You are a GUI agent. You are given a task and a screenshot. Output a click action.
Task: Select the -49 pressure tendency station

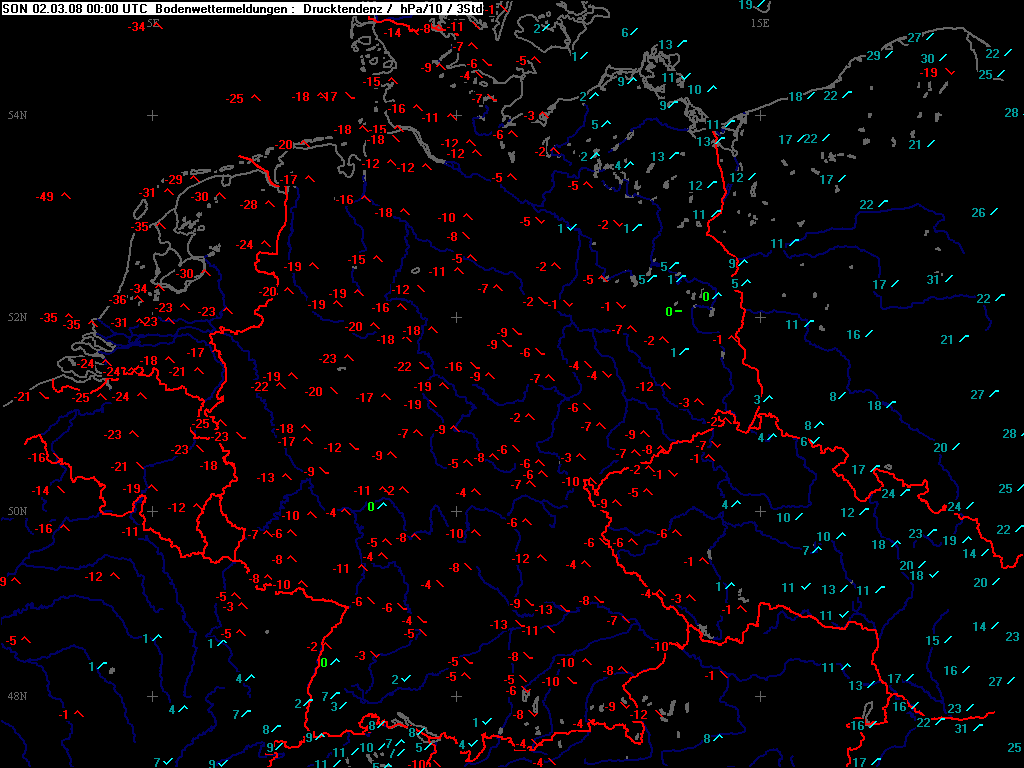pyautogui.click(x=46, y=197)
